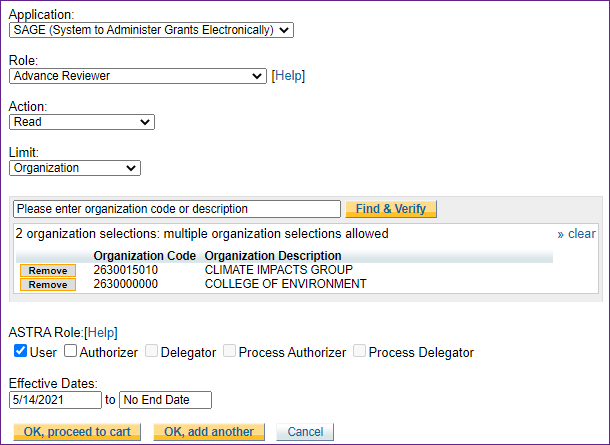Toggle the Process Delegator checkbox
The image size is (610, 445).
click(x=359, y=352)
